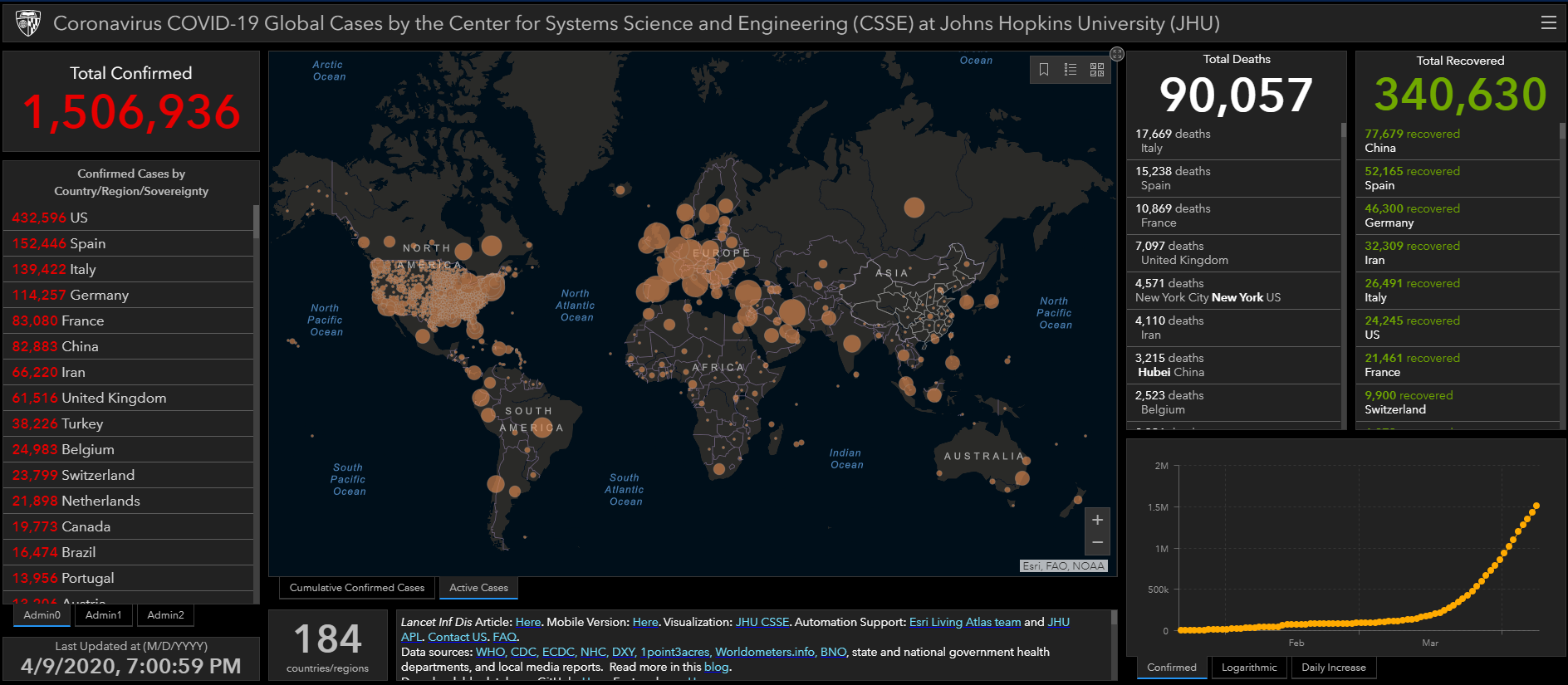This screenshot has width=1568, height=685.
Task: Select Italy row with 139,422 cases
Action: tap(129, 269)
